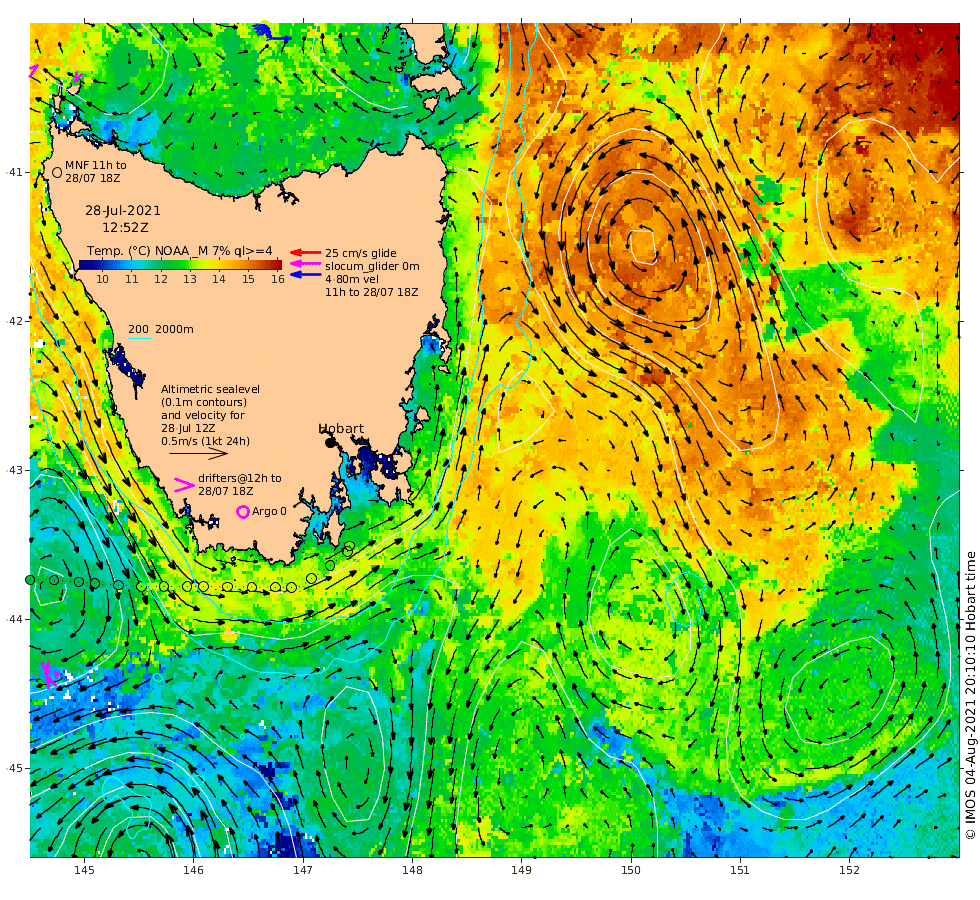Click latitude axis label -41
The height and width of the screenshot is (900, 980).
pos(14,172)
